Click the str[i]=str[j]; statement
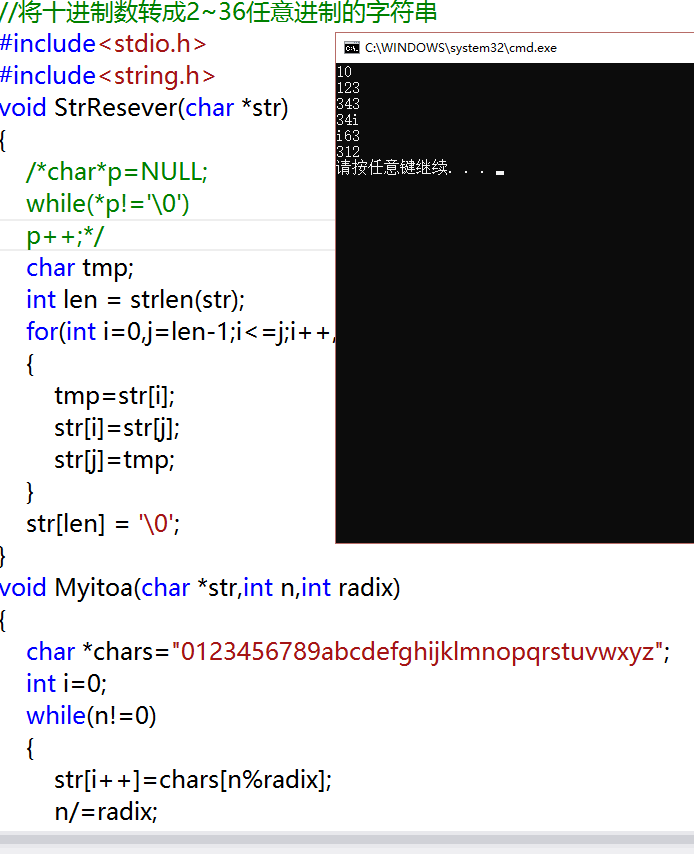The image size is (694, 854). point(117,428)
